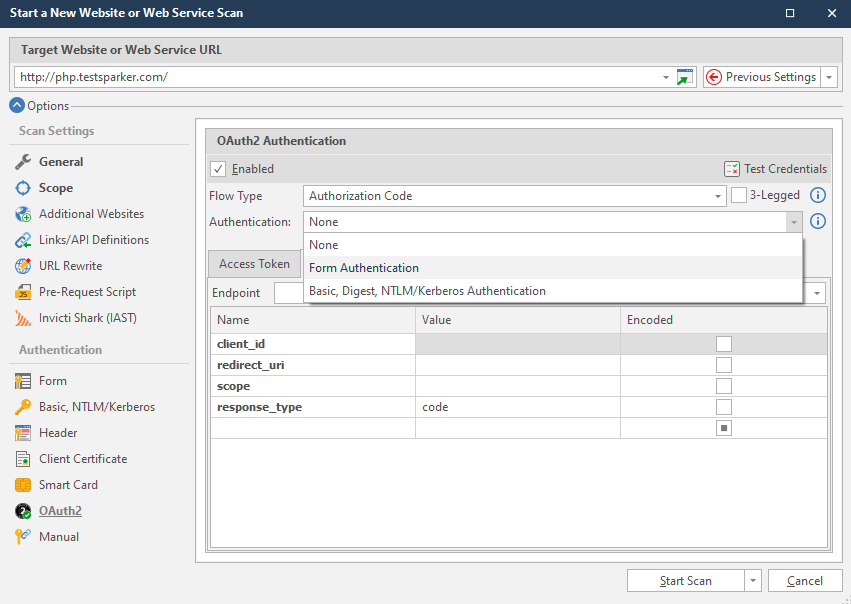Open the Start Scan dropdown arrow

point(752,581)
